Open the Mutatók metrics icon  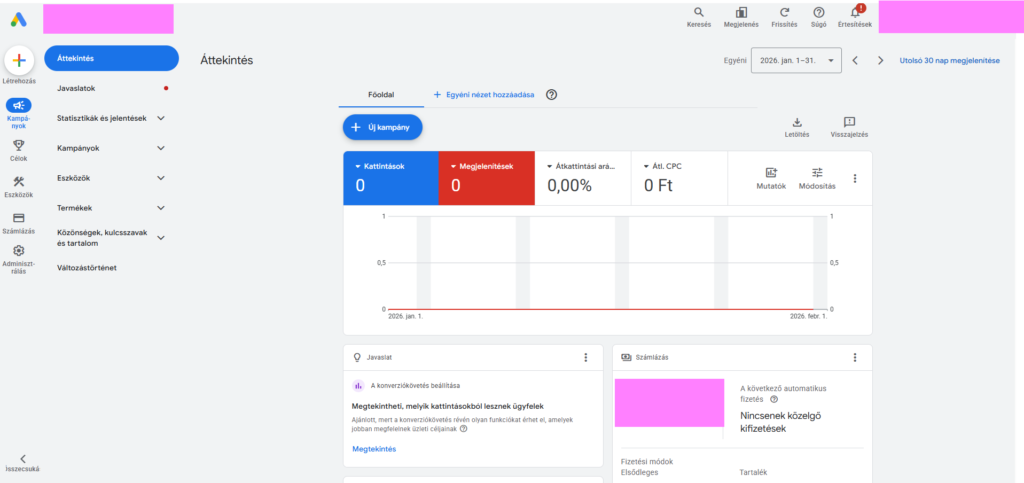[x=771, y=172]
